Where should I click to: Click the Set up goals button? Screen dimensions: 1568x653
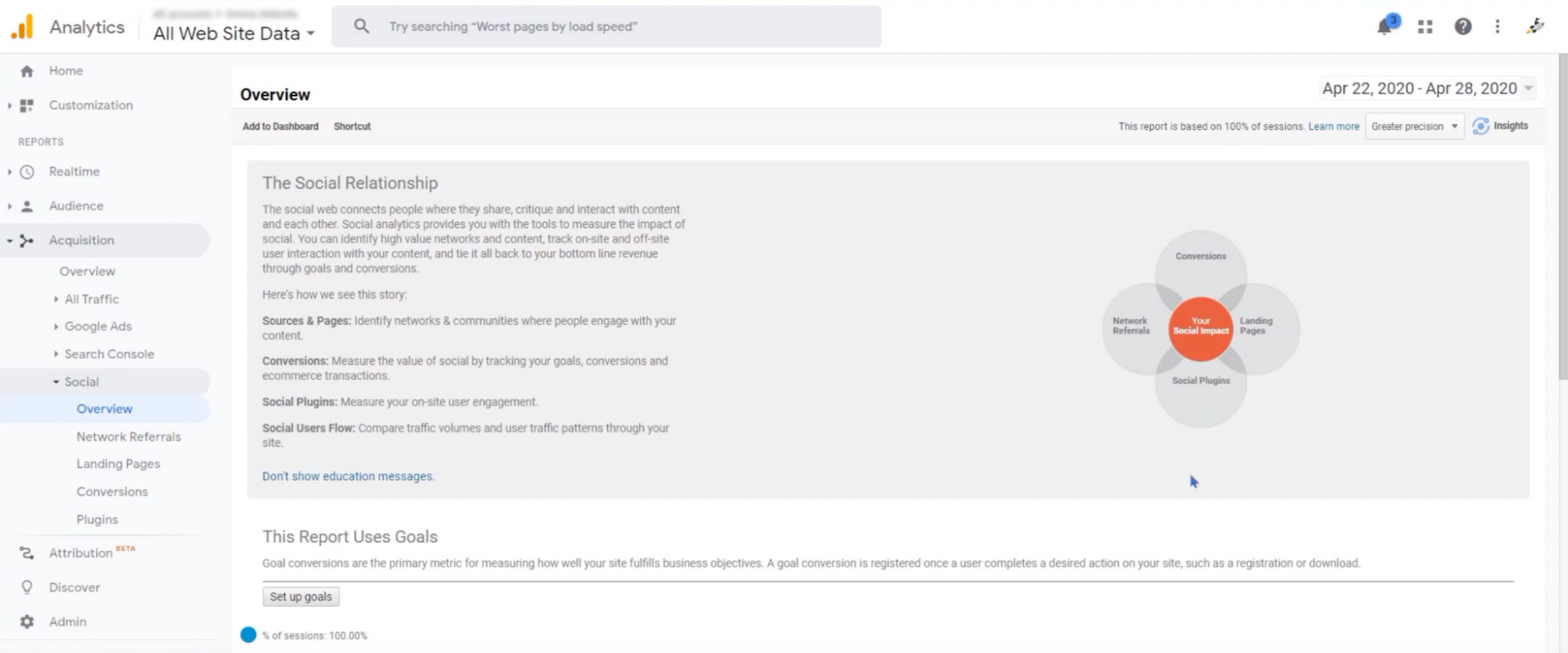pyautogui.click(x=301, y=596)
